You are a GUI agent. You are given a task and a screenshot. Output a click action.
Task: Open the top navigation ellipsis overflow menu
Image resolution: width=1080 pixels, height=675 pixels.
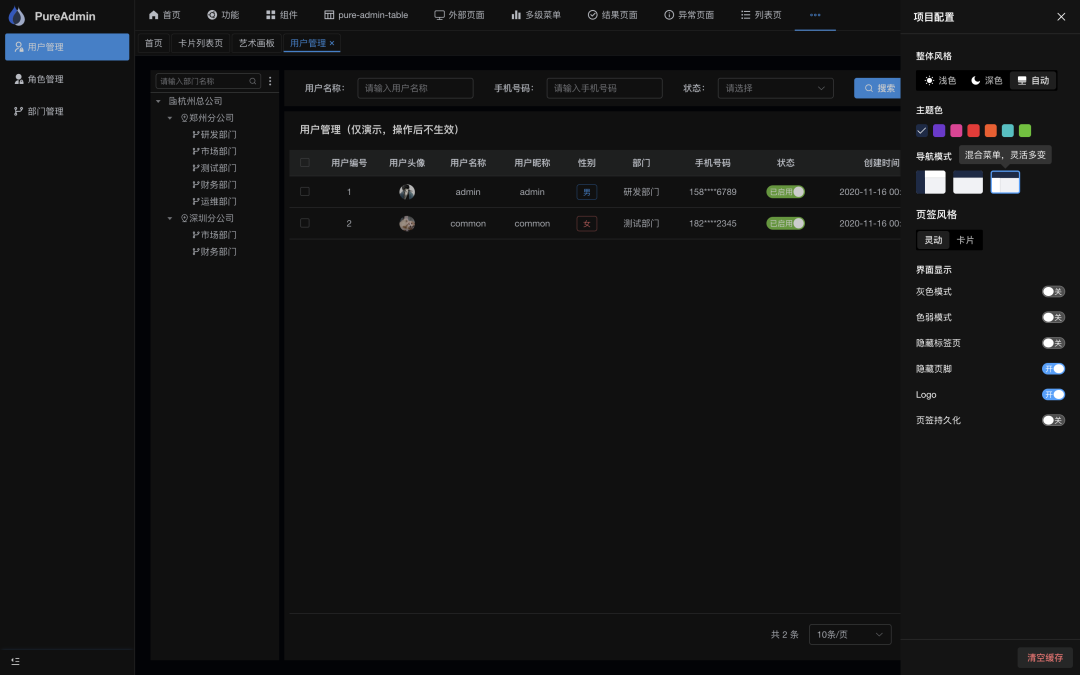815,15
